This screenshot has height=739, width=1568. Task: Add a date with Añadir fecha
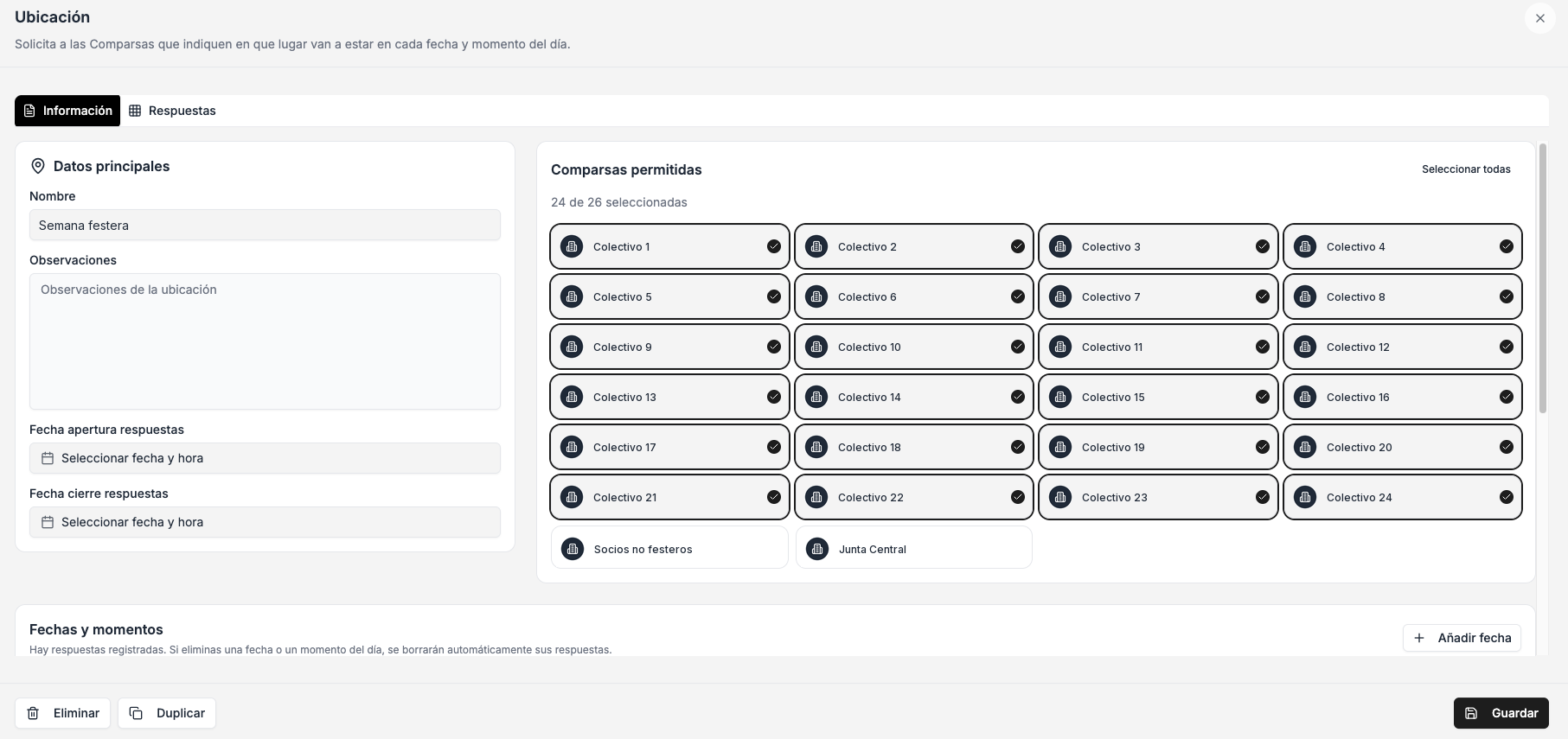[x=1462, y=638]
